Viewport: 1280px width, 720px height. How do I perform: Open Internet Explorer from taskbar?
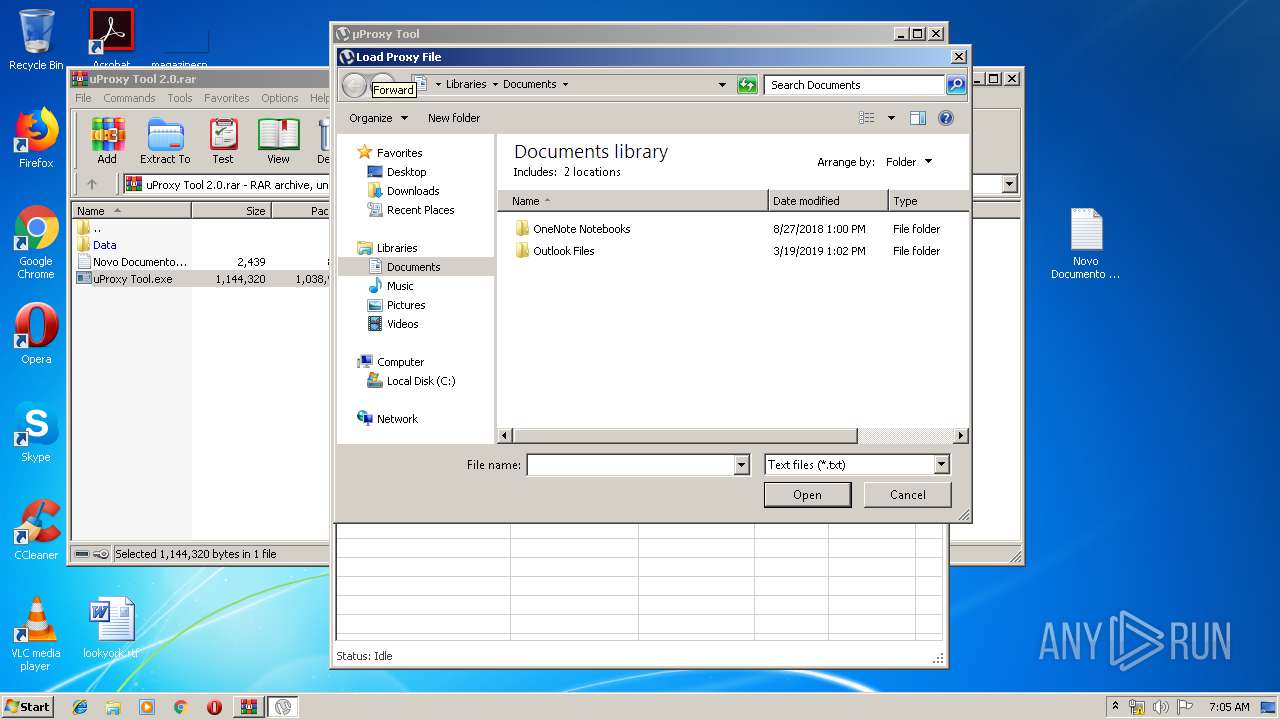80,707
